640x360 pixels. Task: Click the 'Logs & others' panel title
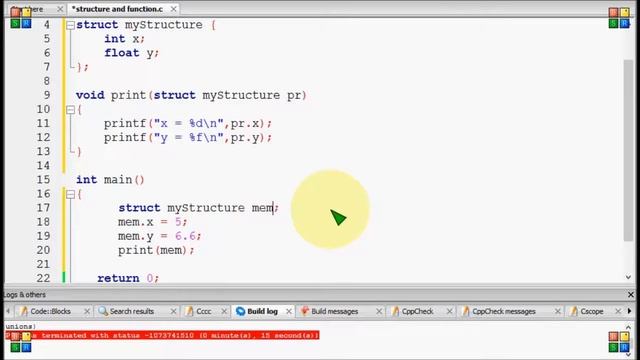click(25, 295)
